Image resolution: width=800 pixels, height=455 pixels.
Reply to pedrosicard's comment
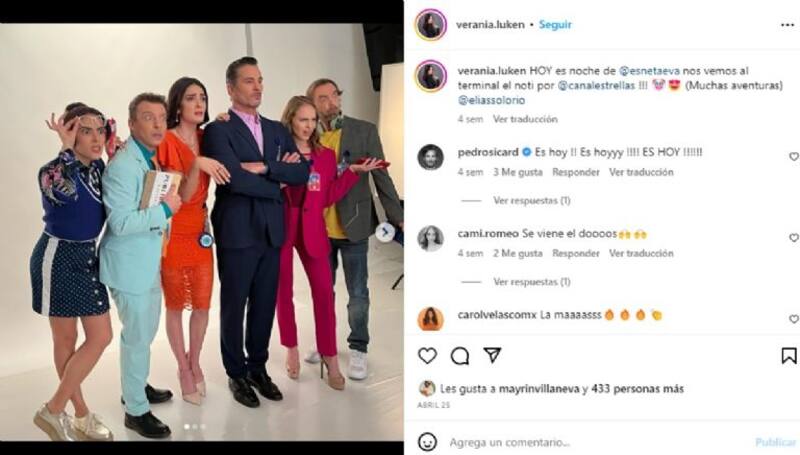(576, 172)
